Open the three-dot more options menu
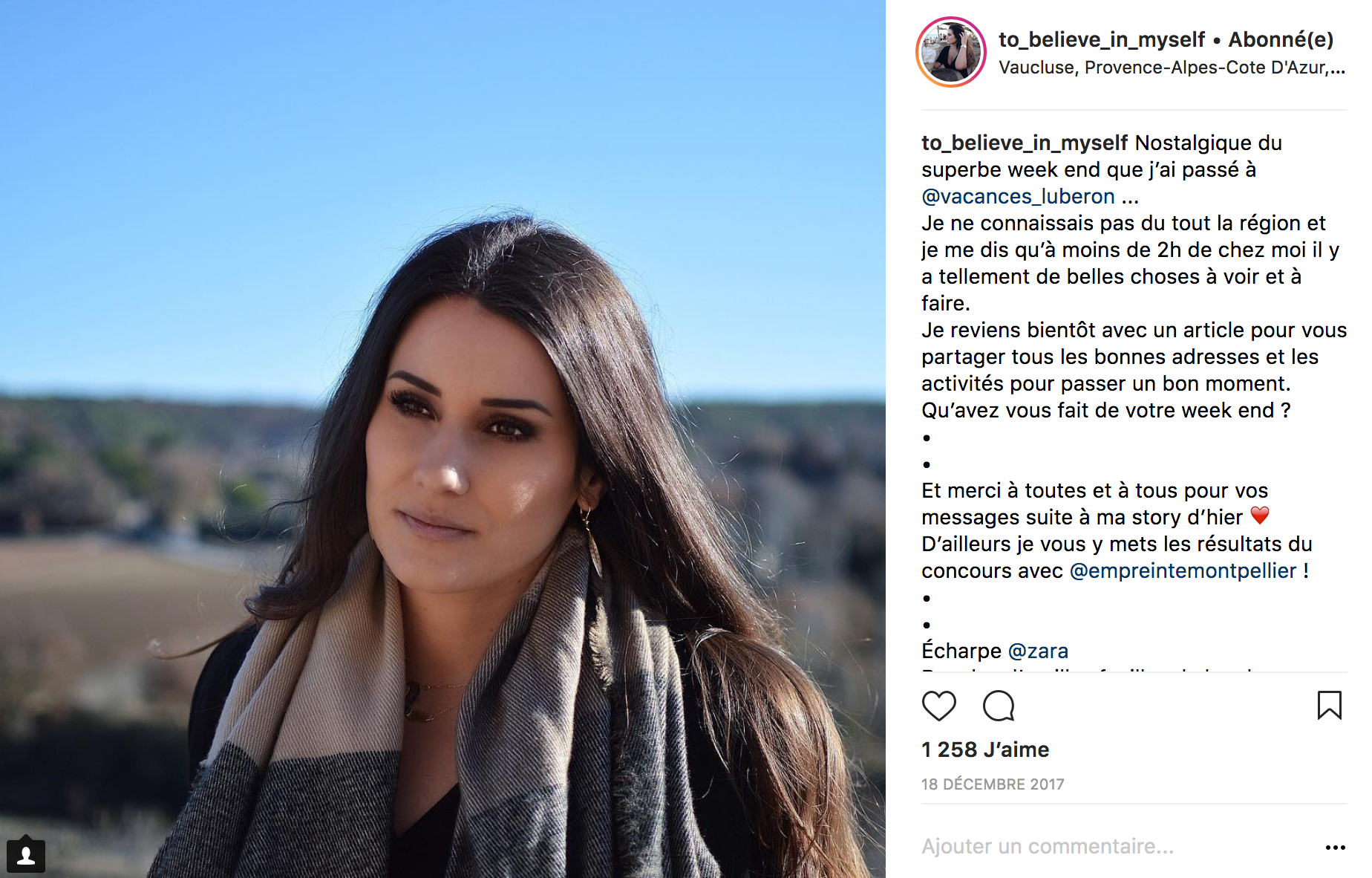Viewport: 1372px width, 878px height. [x=1335, y=848]
